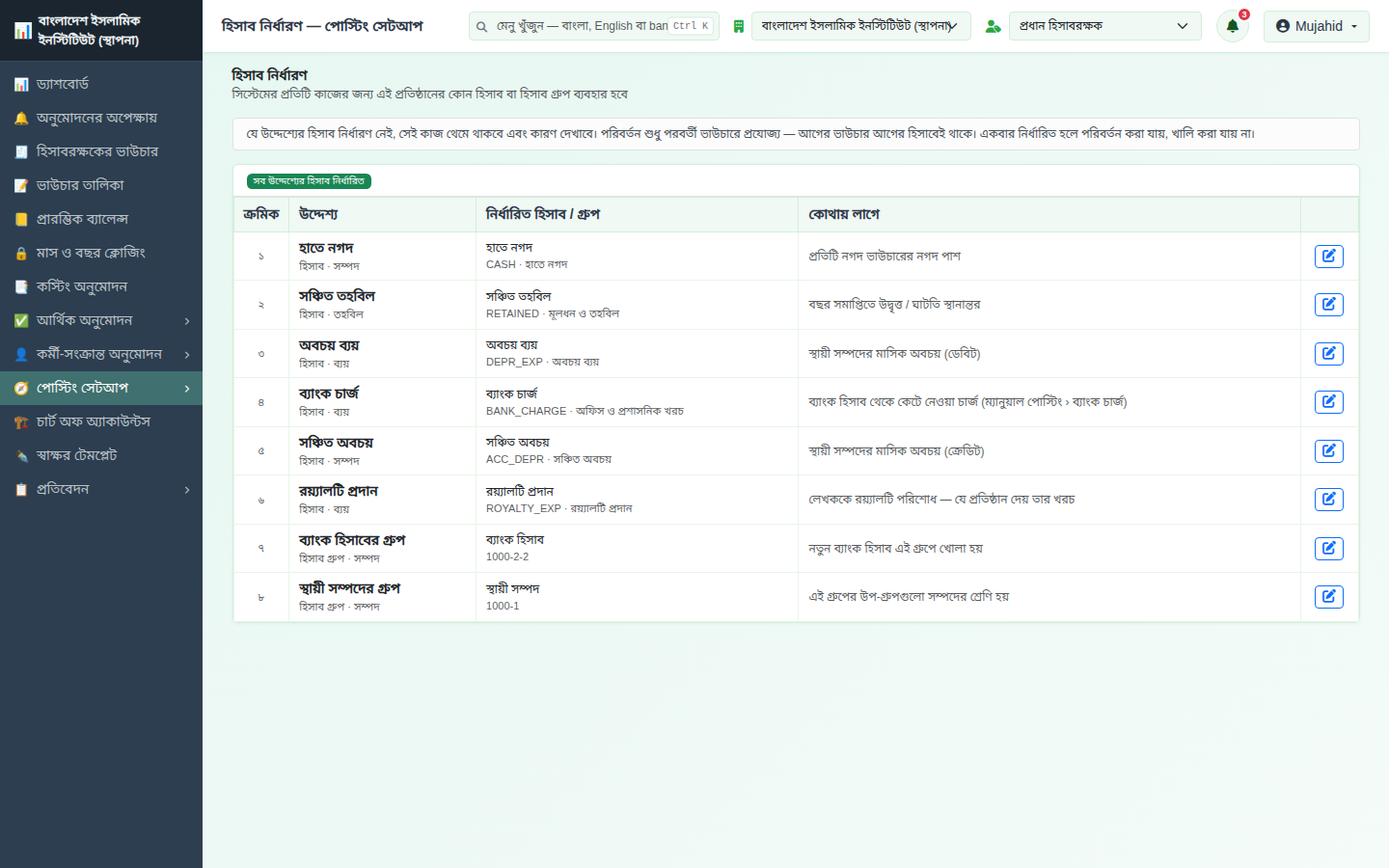
Task: Expand the পোস্টিং সেটআপ menu chevron
Action: (x=187, y=388)
